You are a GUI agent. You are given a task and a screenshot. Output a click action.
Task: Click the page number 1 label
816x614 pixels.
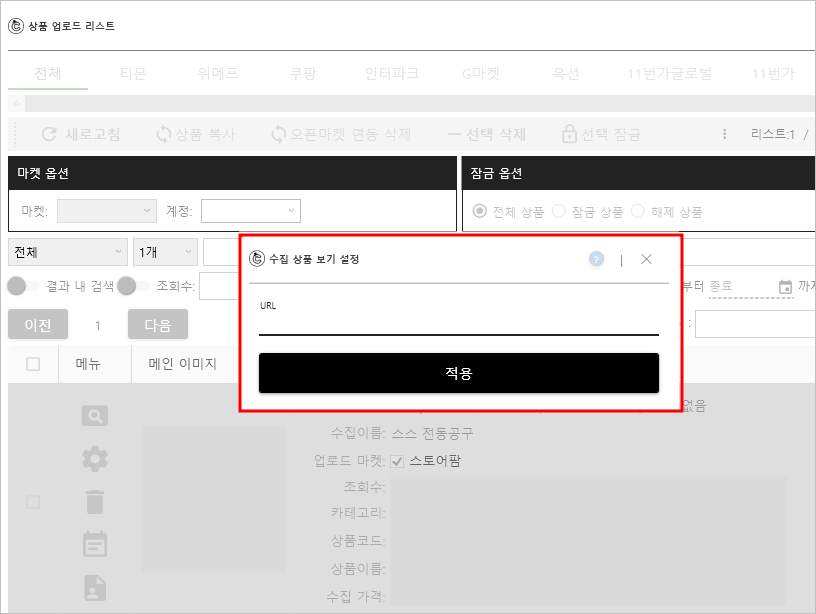[97, 326]
